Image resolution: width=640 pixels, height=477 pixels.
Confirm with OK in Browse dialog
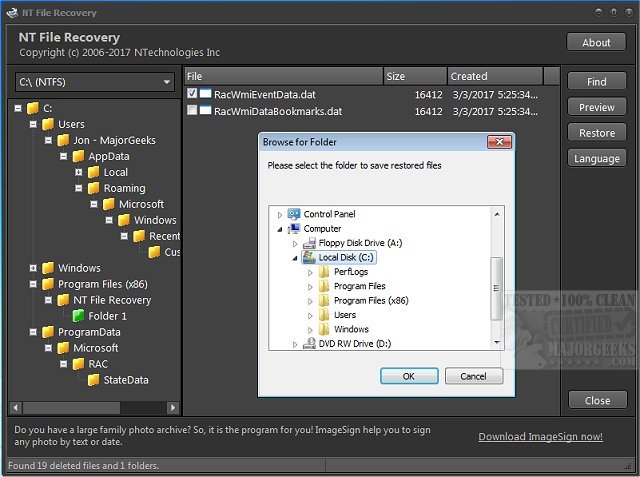tap(409, 376)
